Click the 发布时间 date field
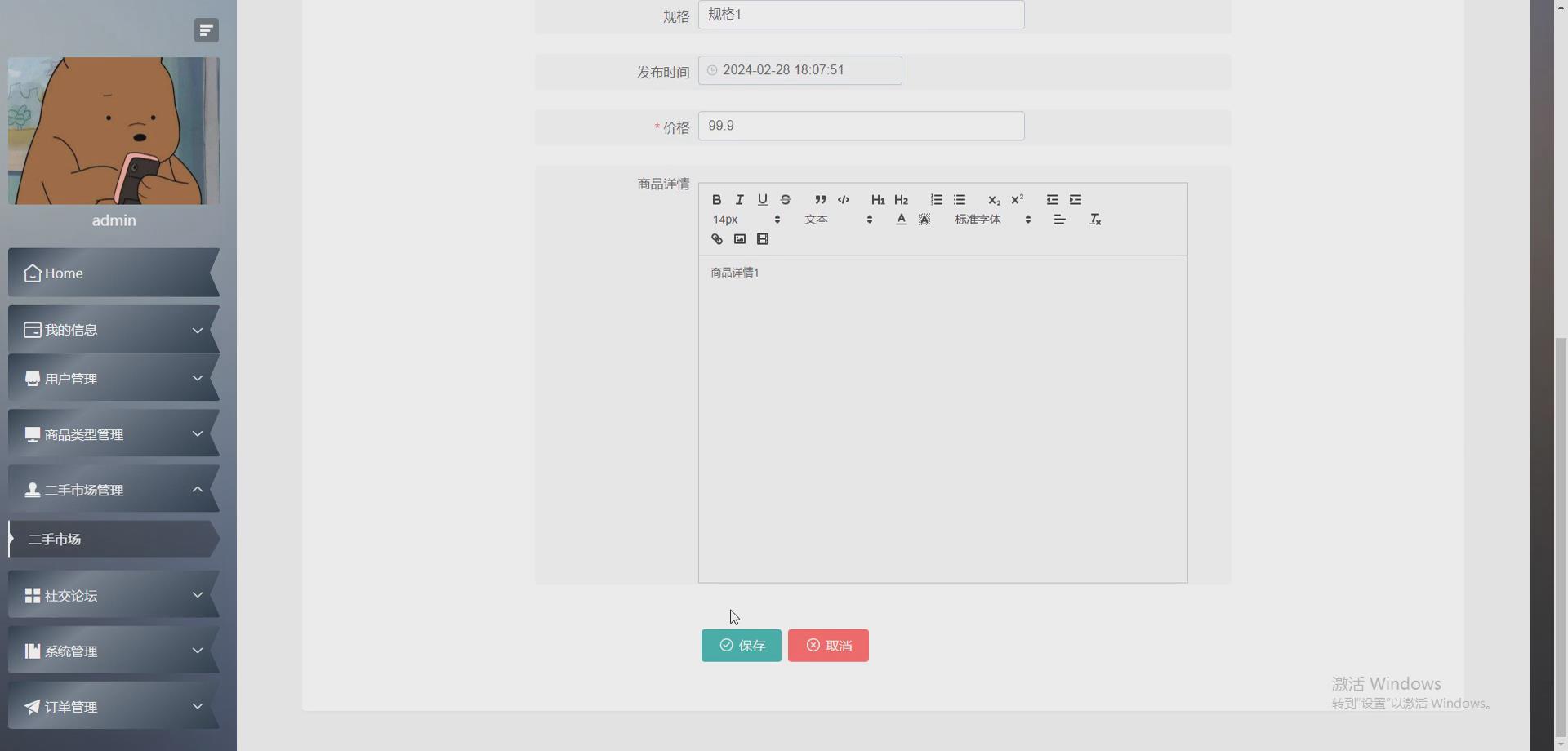Screen dimensions: 1568x751 800,70
